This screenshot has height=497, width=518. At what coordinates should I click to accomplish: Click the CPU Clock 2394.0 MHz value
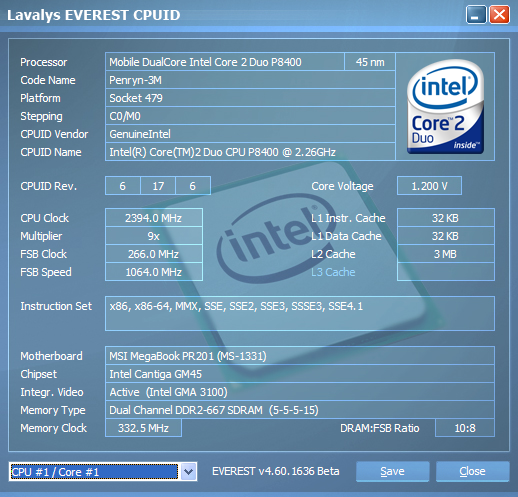point(154,218)
